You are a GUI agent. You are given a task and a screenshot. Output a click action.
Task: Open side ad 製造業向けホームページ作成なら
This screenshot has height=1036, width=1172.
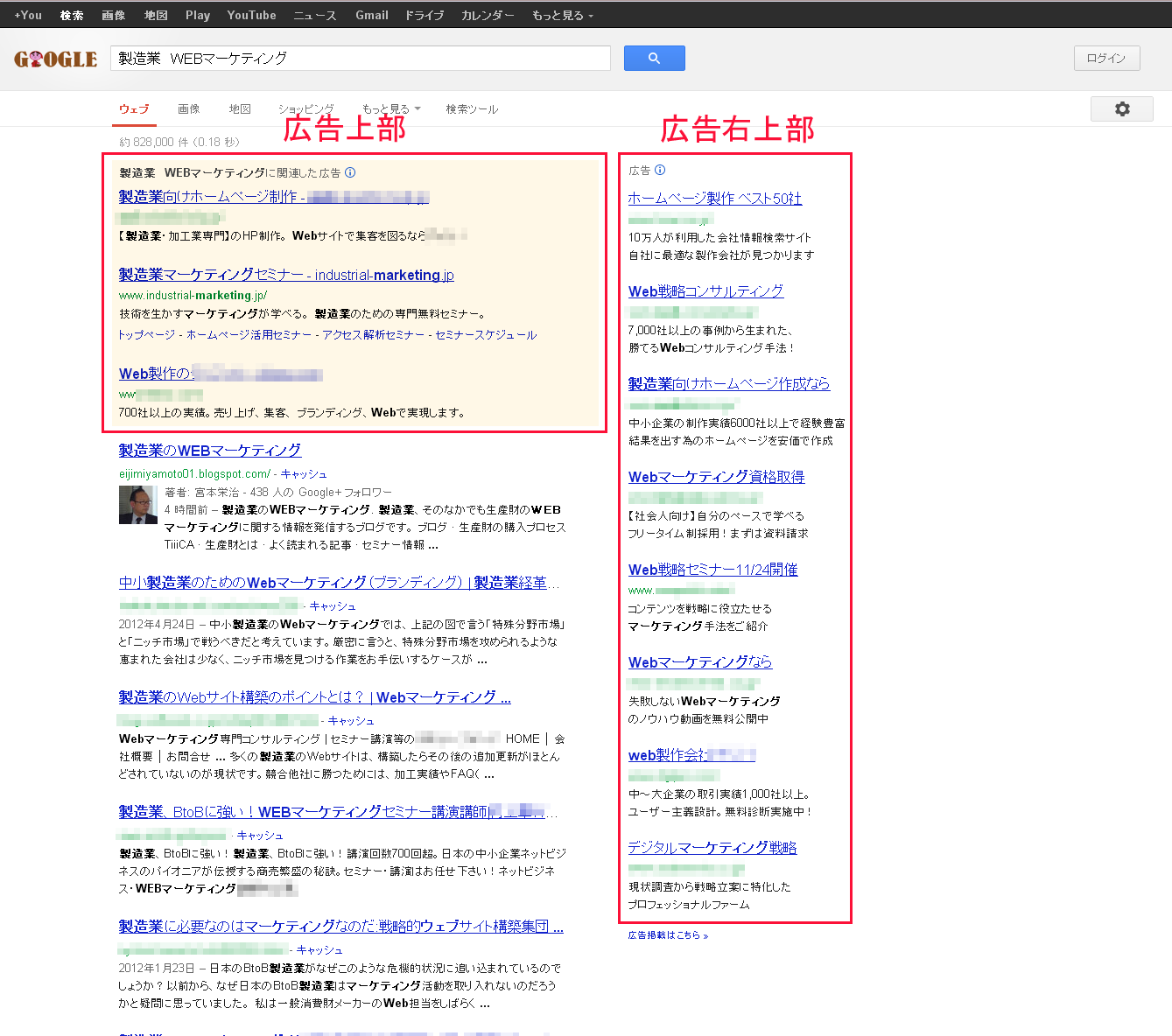click(729, 383)
